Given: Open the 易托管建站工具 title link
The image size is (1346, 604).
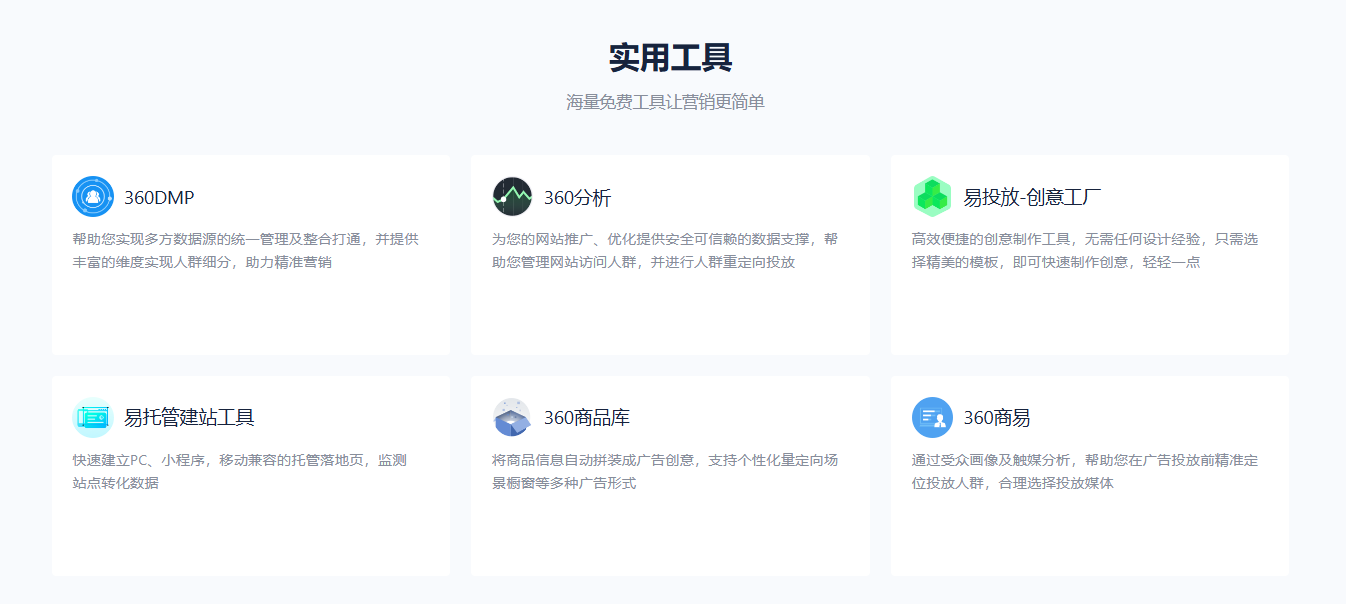Looking at the screenshot, I should 189,418.
